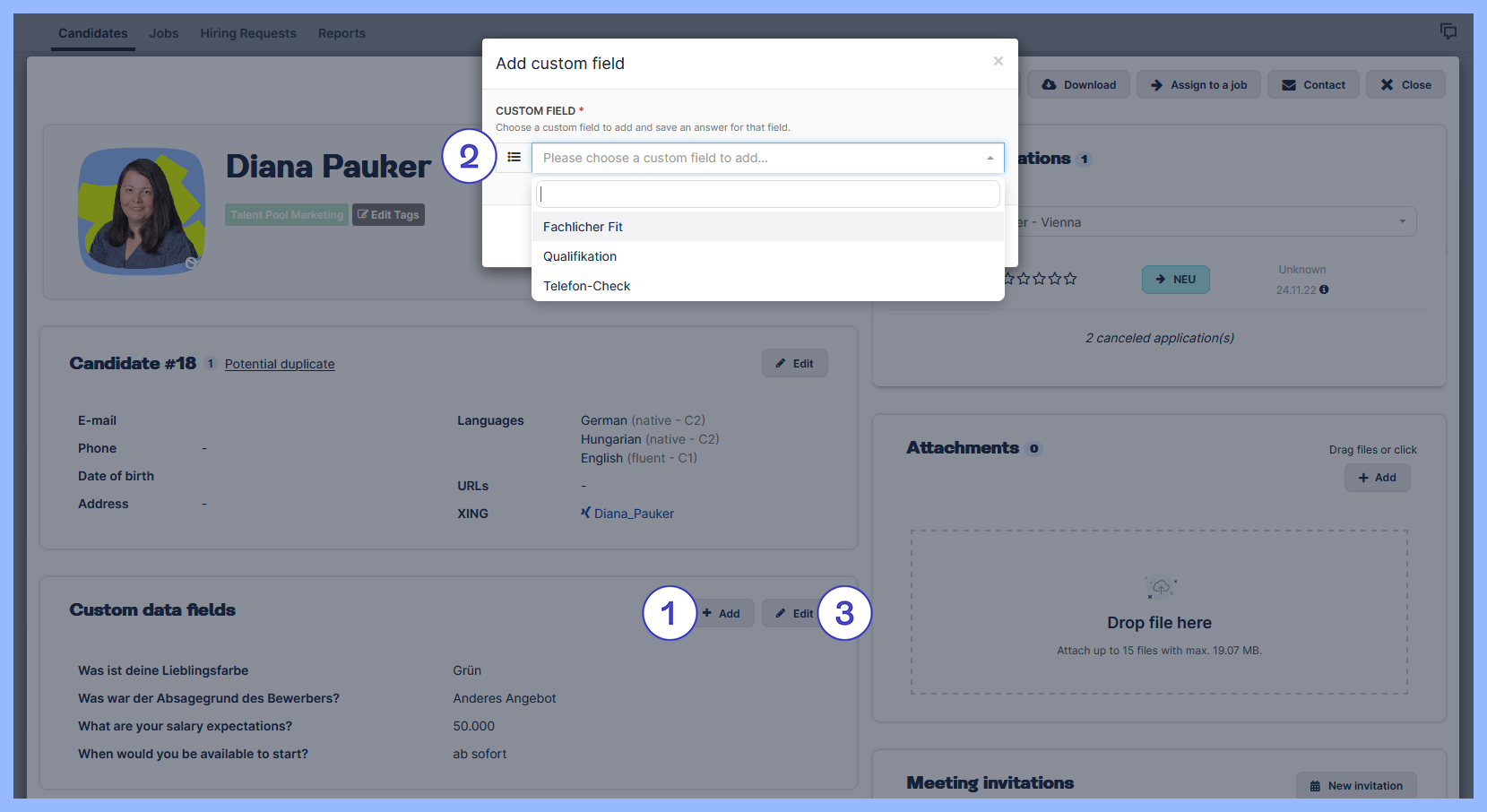This screenshot has height=812, width=1487.
Task: Pick the Telefon-Check custom field option
Action: point(586,286)
